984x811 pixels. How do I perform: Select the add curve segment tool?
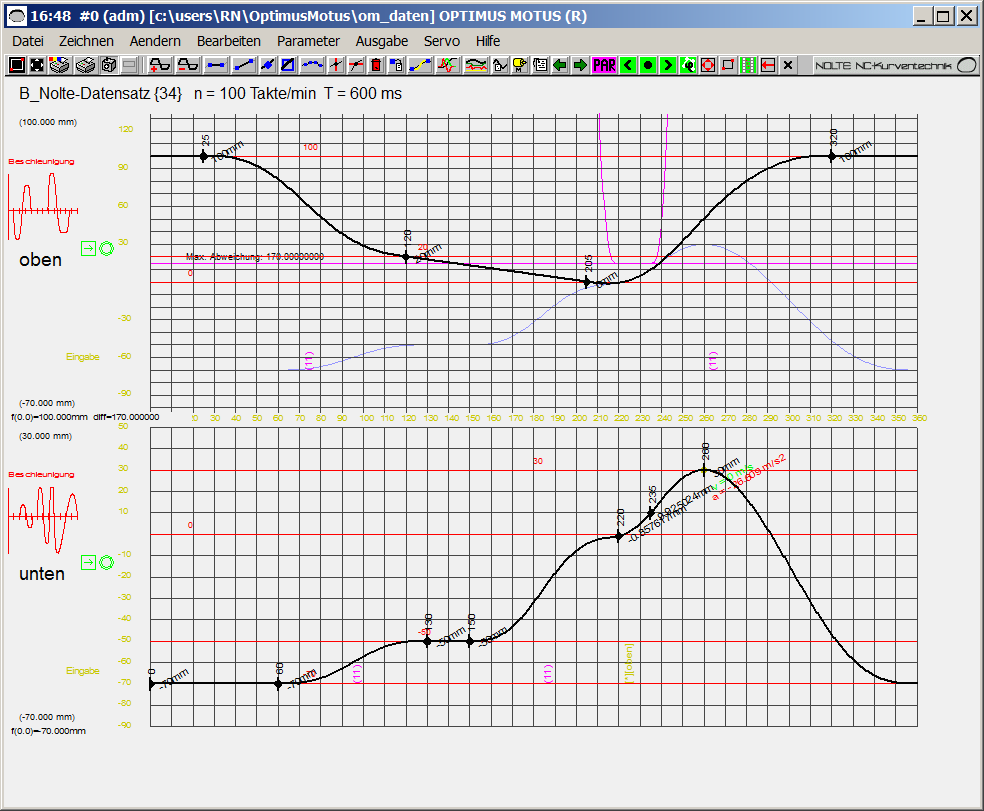159,66
